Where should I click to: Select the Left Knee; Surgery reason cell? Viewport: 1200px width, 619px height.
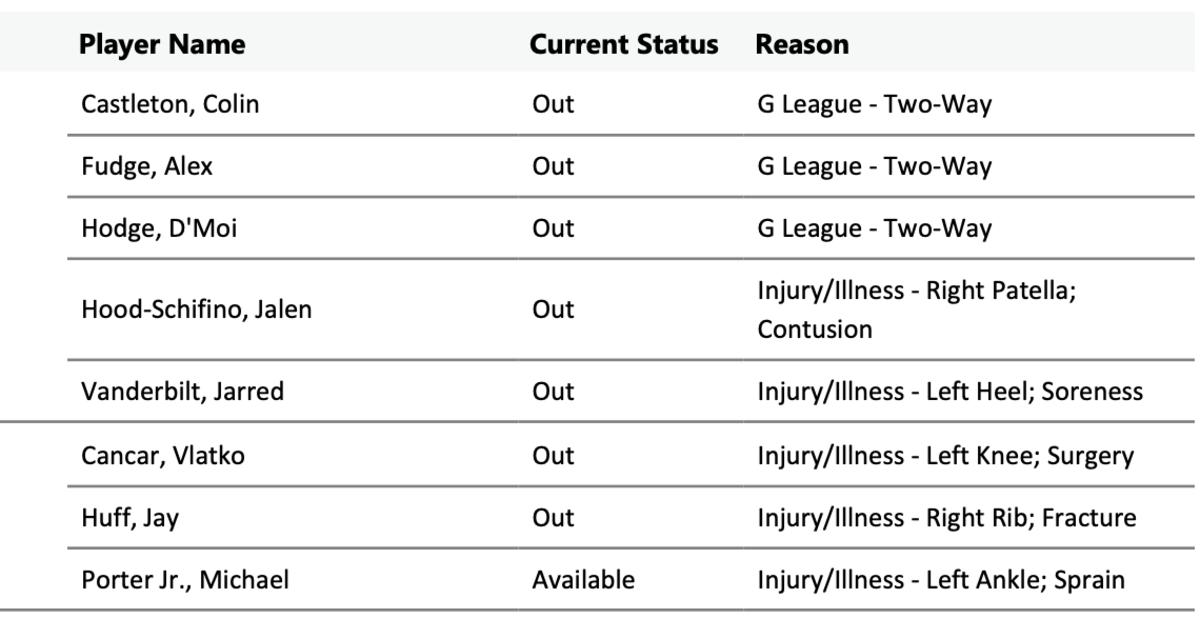[x=945, y=456]
